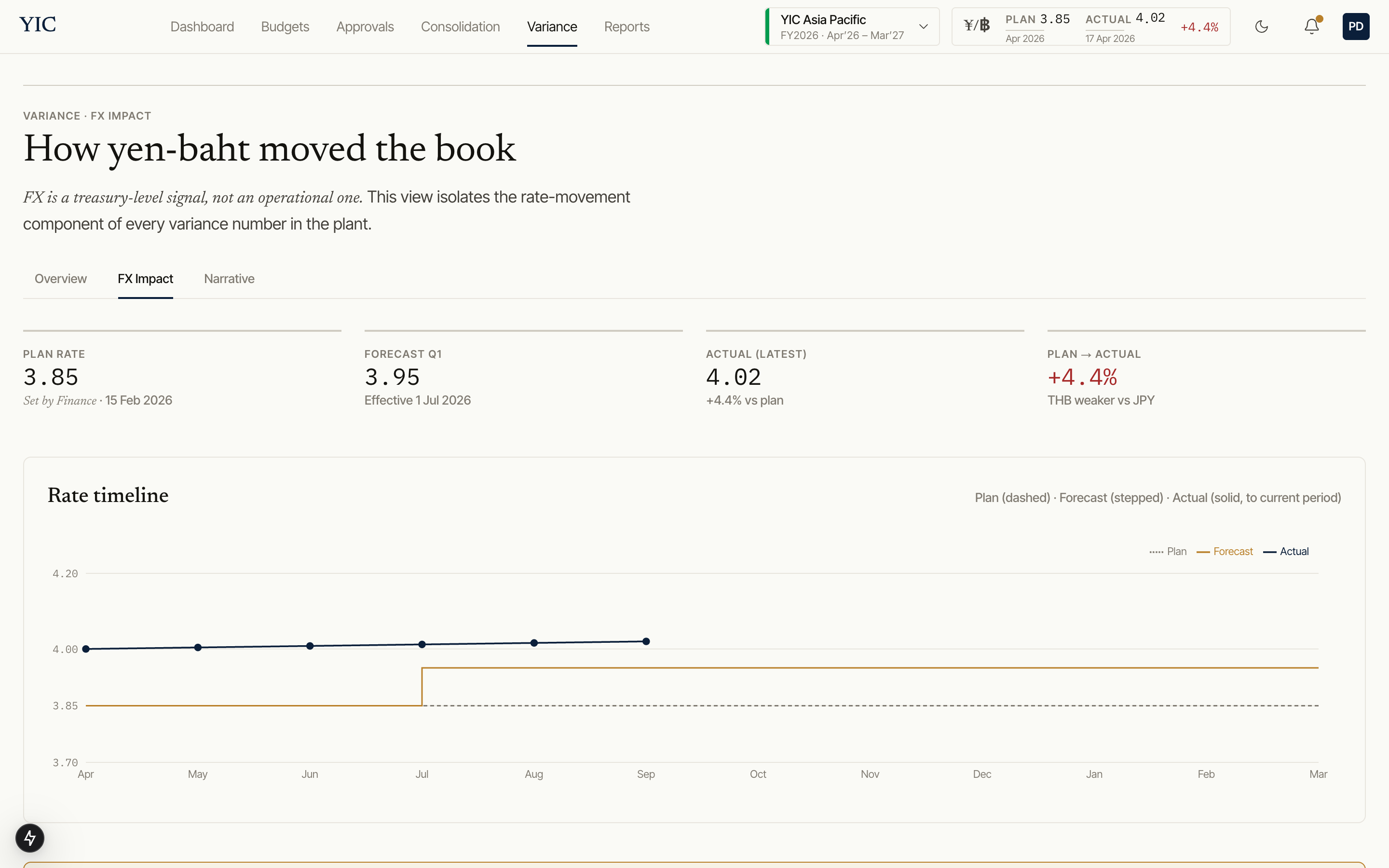This screenshot has width=1389, height=868.
Task: Open the notifications bell
Action: coord(1311,27)
